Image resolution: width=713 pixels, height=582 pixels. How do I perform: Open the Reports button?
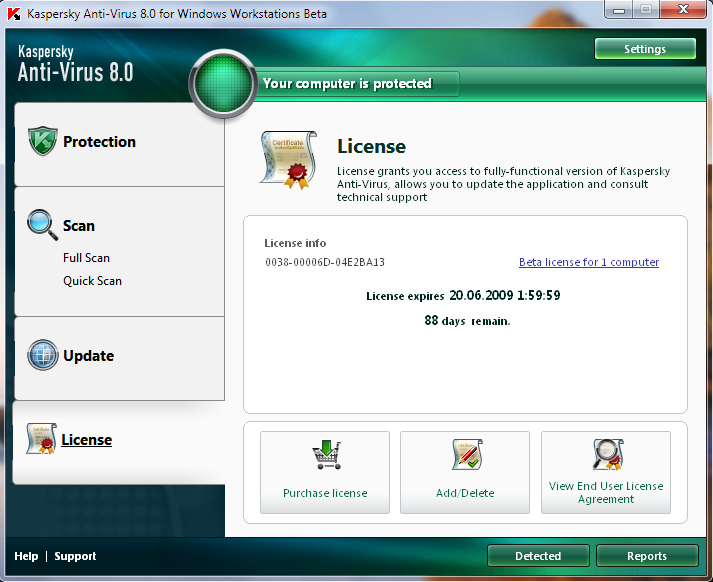pyautogui.click(x=647, y=556)
